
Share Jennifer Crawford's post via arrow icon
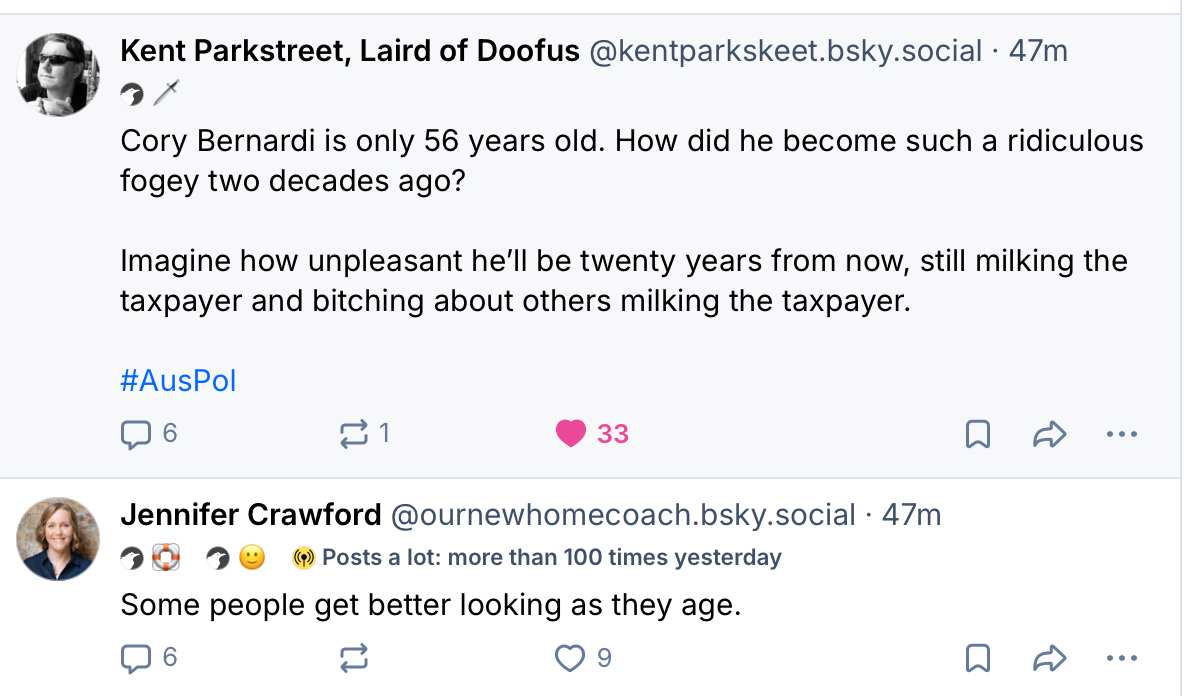1049,658
